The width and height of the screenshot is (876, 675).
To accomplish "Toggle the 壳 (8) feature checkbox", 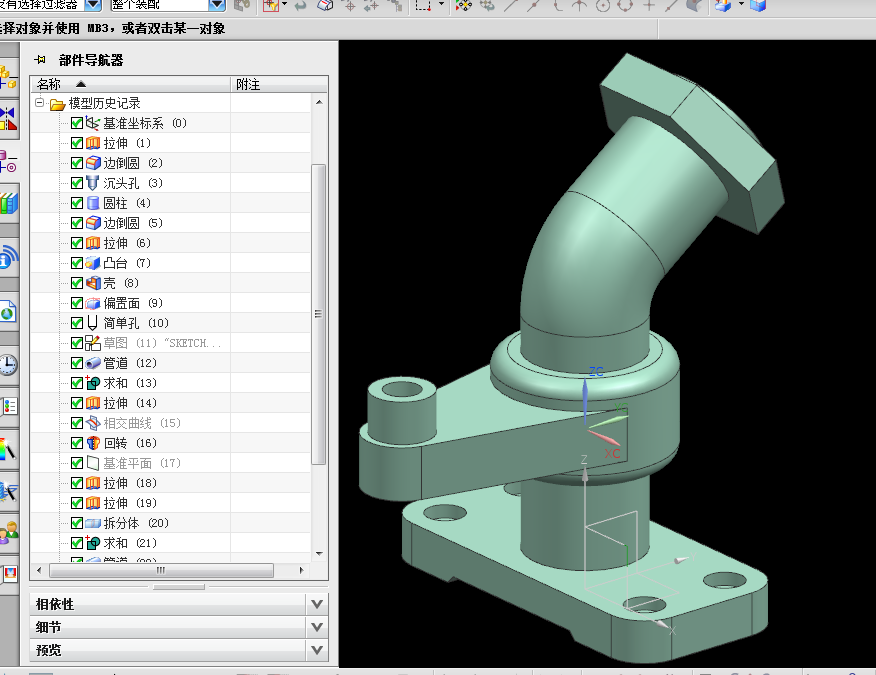I will click(x=77, y=283).
